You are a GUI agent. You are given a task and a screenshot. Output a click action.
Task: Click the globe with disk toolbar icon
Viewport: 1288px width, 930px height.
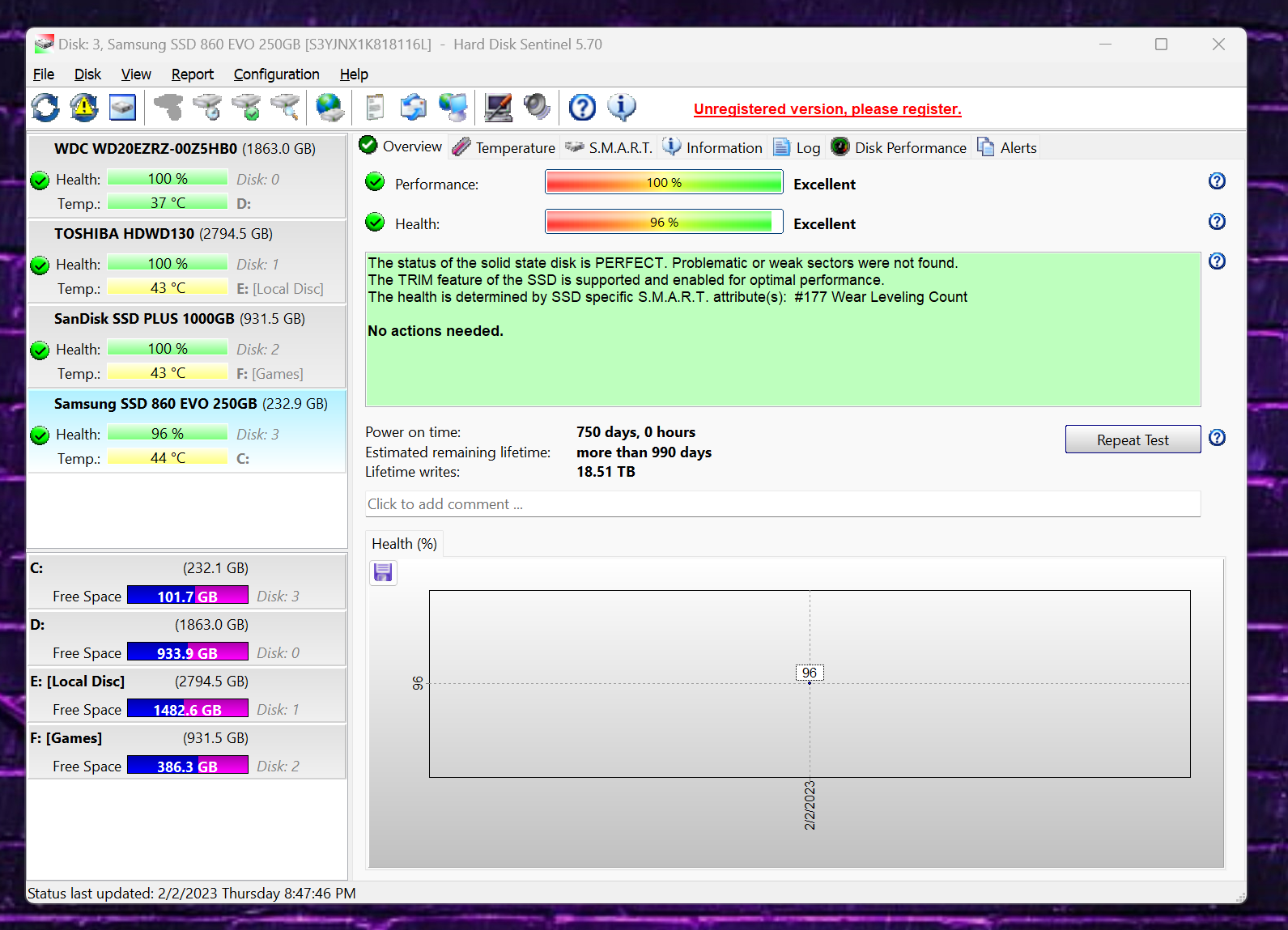(x=329, y=108)
